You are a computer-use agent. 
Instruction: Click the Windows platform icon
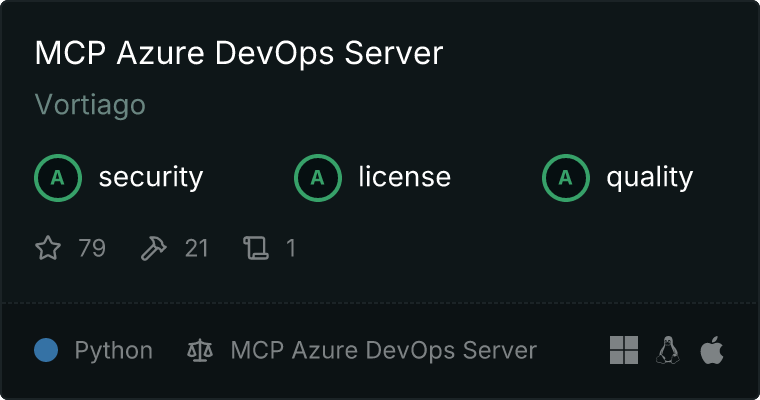[x=624, y=350]
